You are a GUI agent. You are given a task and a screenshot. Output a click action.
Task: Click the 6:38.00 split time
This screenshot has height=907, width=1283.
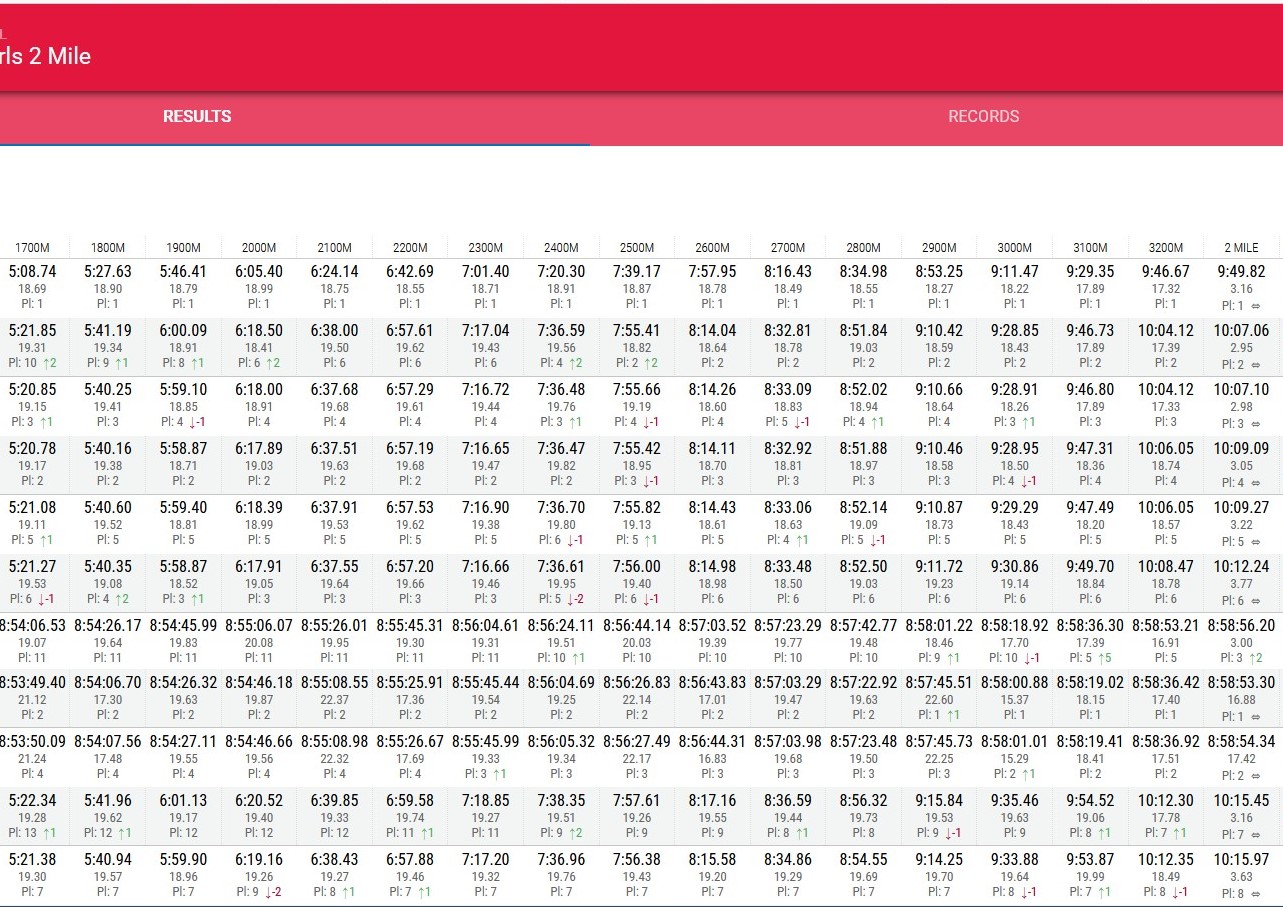335,330
